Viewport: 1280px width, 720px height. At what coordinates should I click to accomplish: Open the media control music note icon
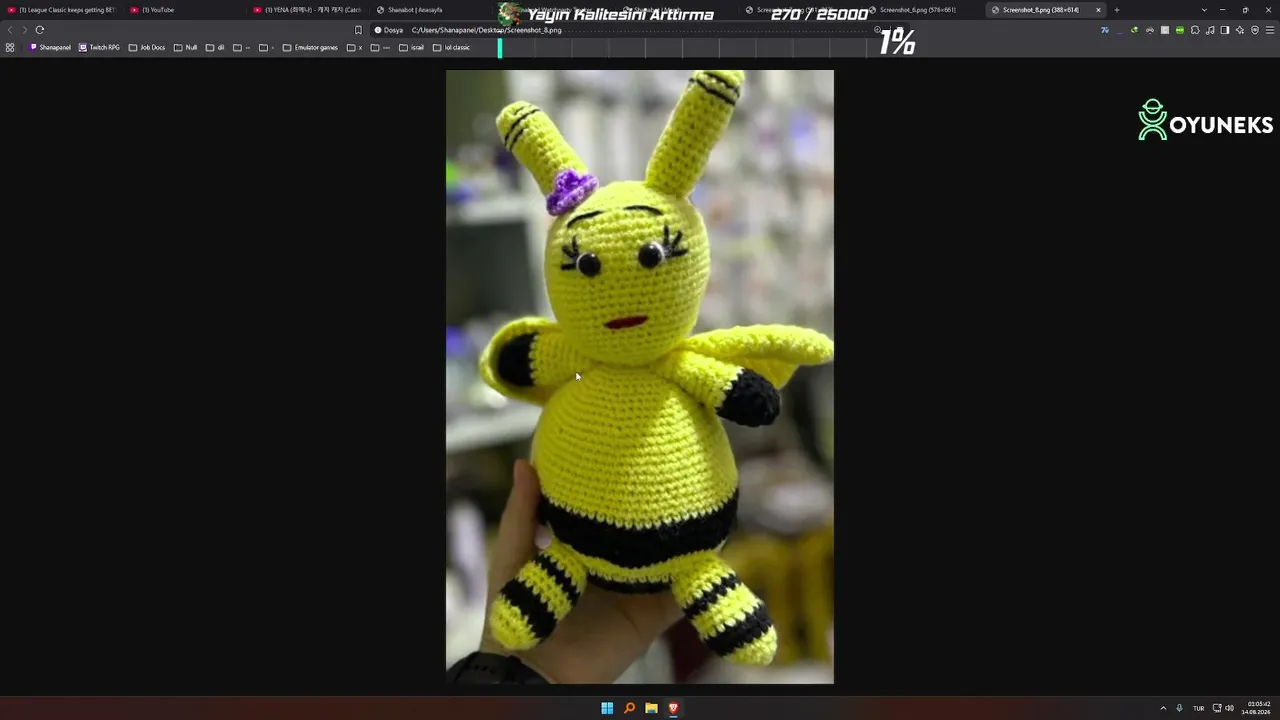1210,30
